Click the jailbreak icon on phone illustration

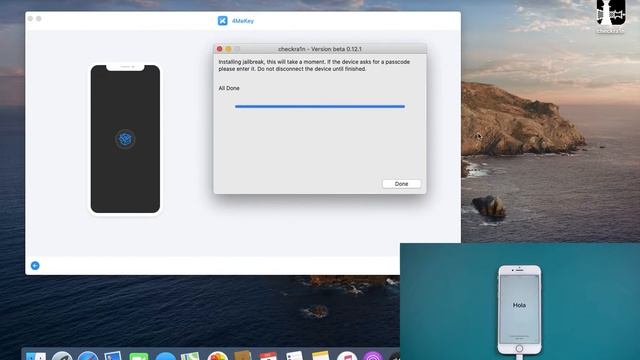point(125,139)
